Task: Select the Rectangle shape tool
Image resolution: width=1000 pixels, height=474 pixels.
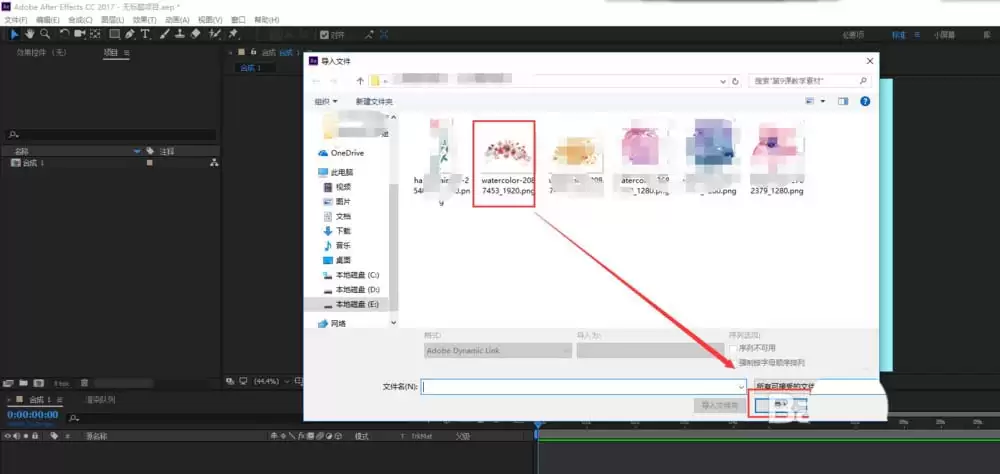Action: tap(115, 34)
